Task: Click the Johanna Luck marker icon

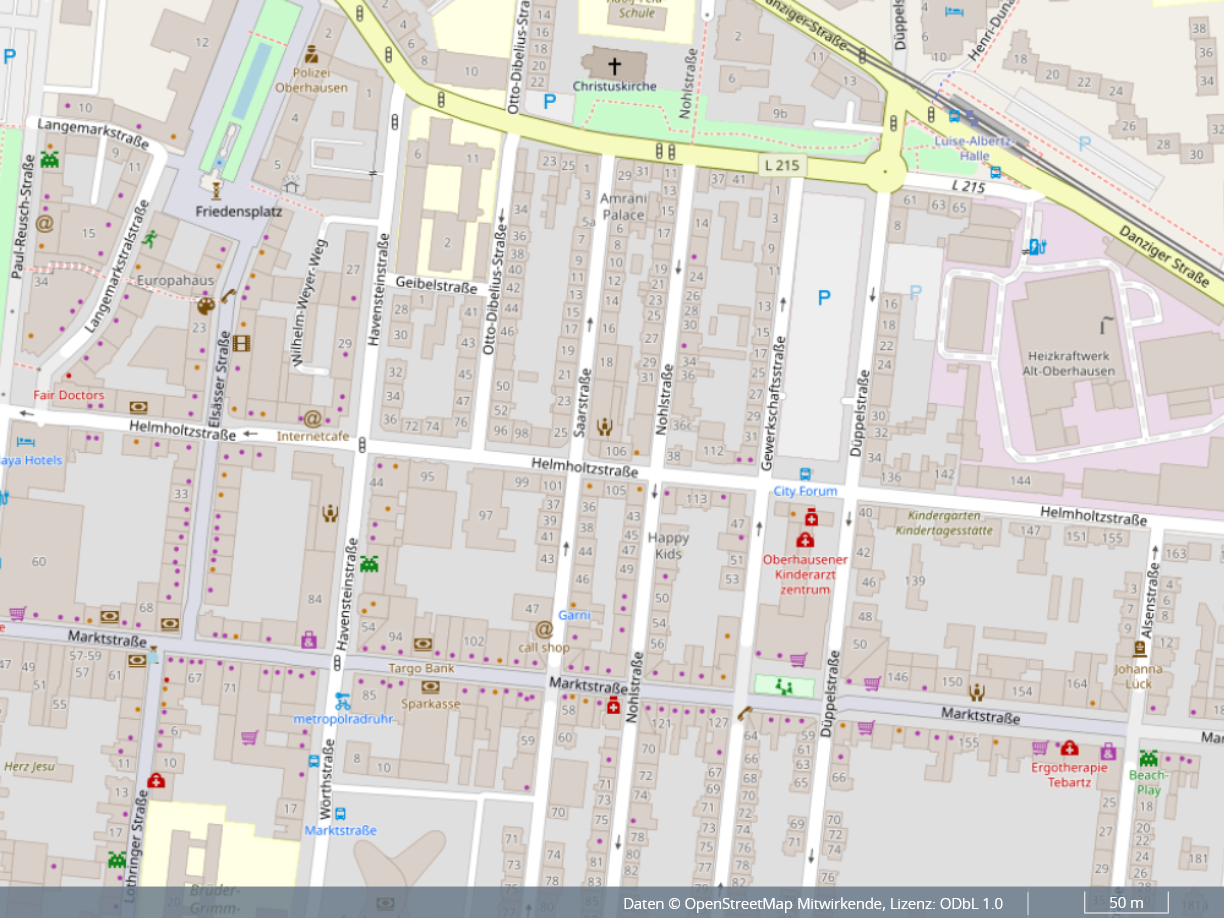Action: (1138, 649)
